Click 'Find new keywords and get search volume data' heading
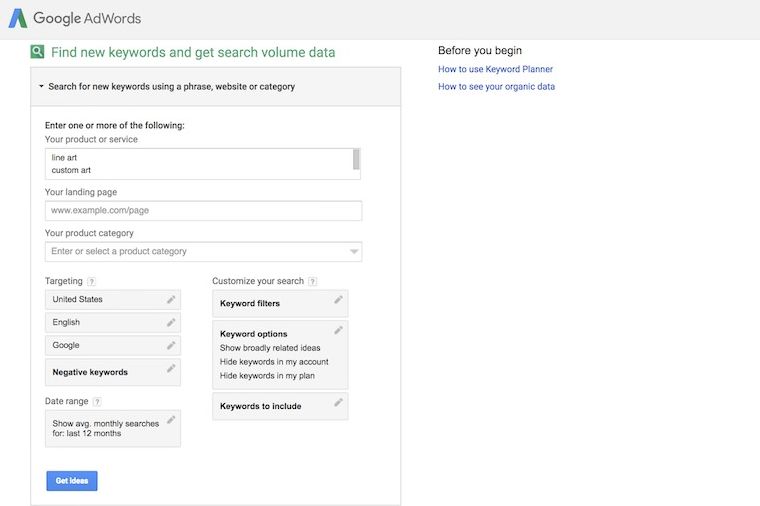This screenshot has width=760, height=506. (193, 52)
